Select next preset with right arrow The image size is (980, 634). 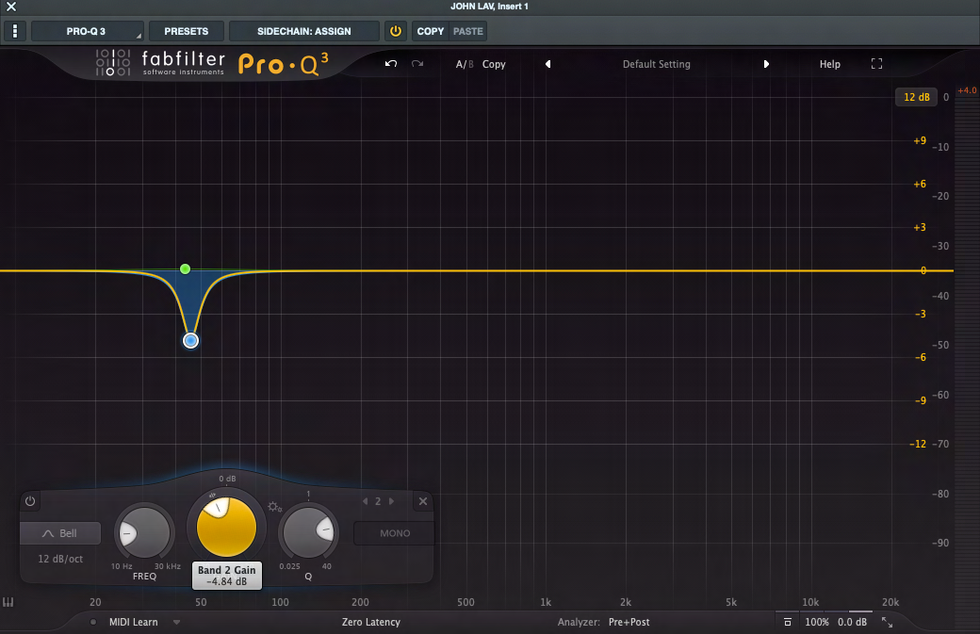(766, 64)
